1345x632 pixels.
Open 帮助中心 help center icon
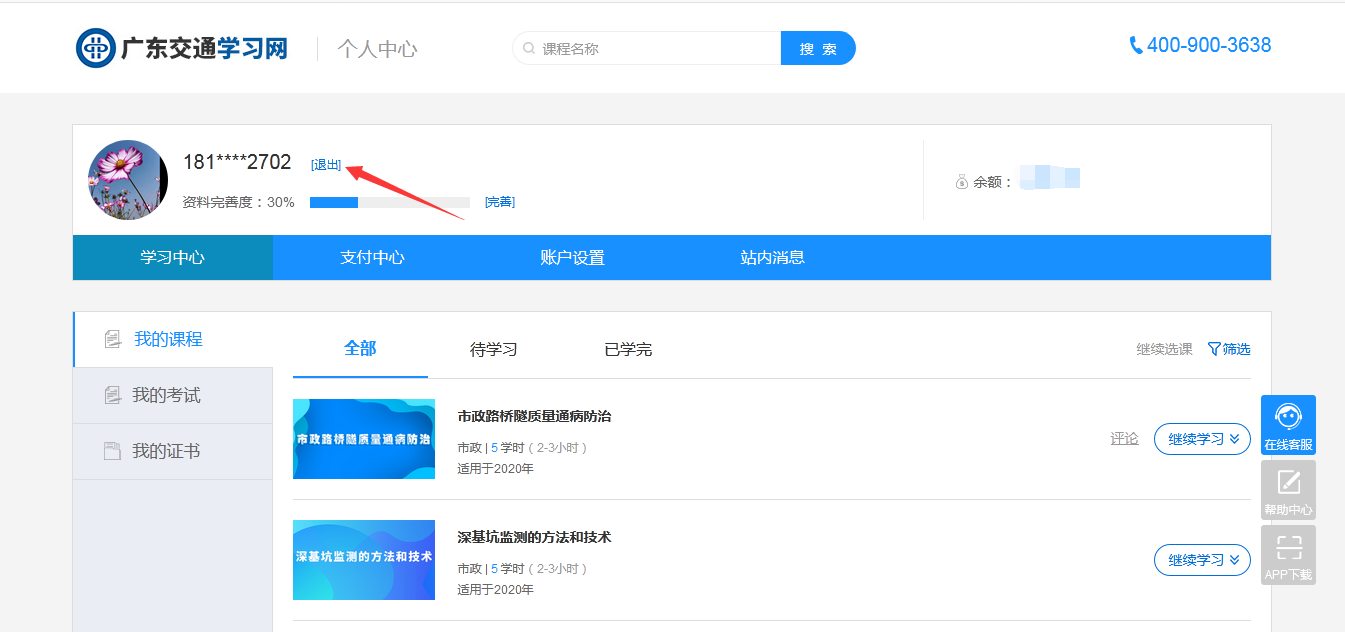[1288, 482]
